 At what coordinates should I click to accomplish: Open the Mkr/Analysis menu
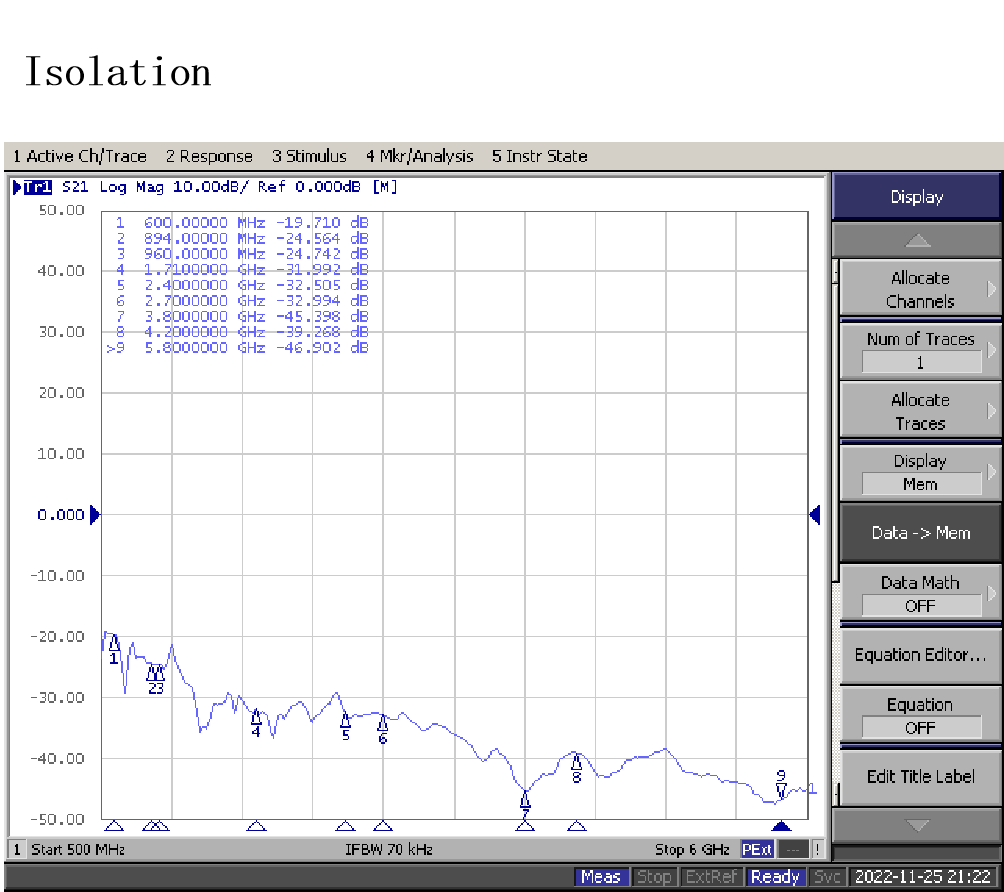[x=419, y=156]
